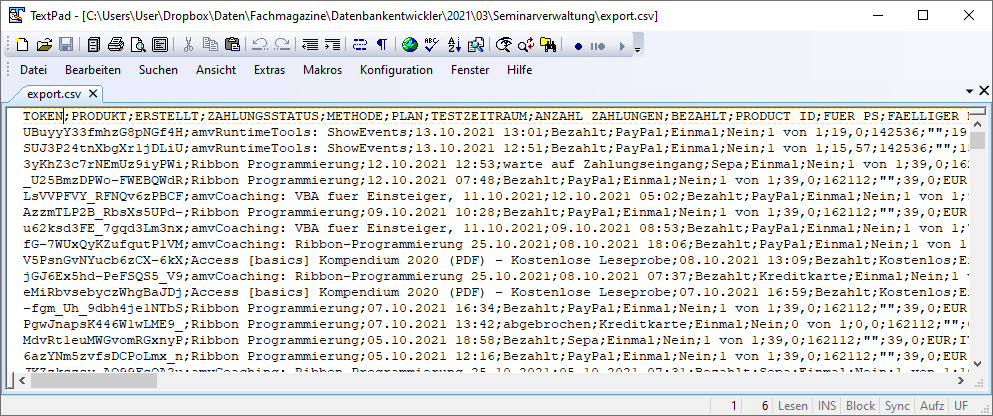The width and height of the screenshot is (993, 416).
Task: Expand the toolbar overflow options arrow
Action: pyautogui.click(x=637, y=48)
